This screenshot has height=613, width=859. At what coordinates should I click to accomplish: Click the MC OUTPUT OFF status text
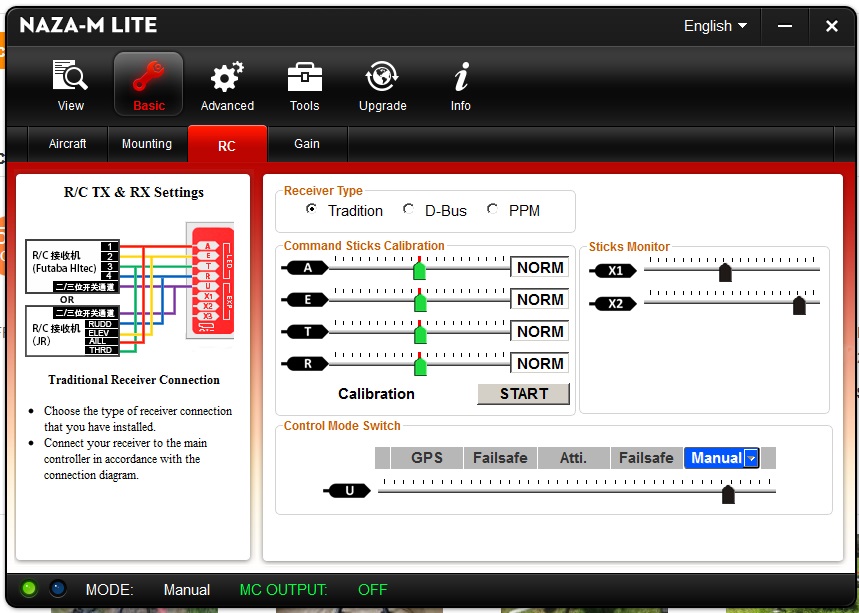click(313, 589)
